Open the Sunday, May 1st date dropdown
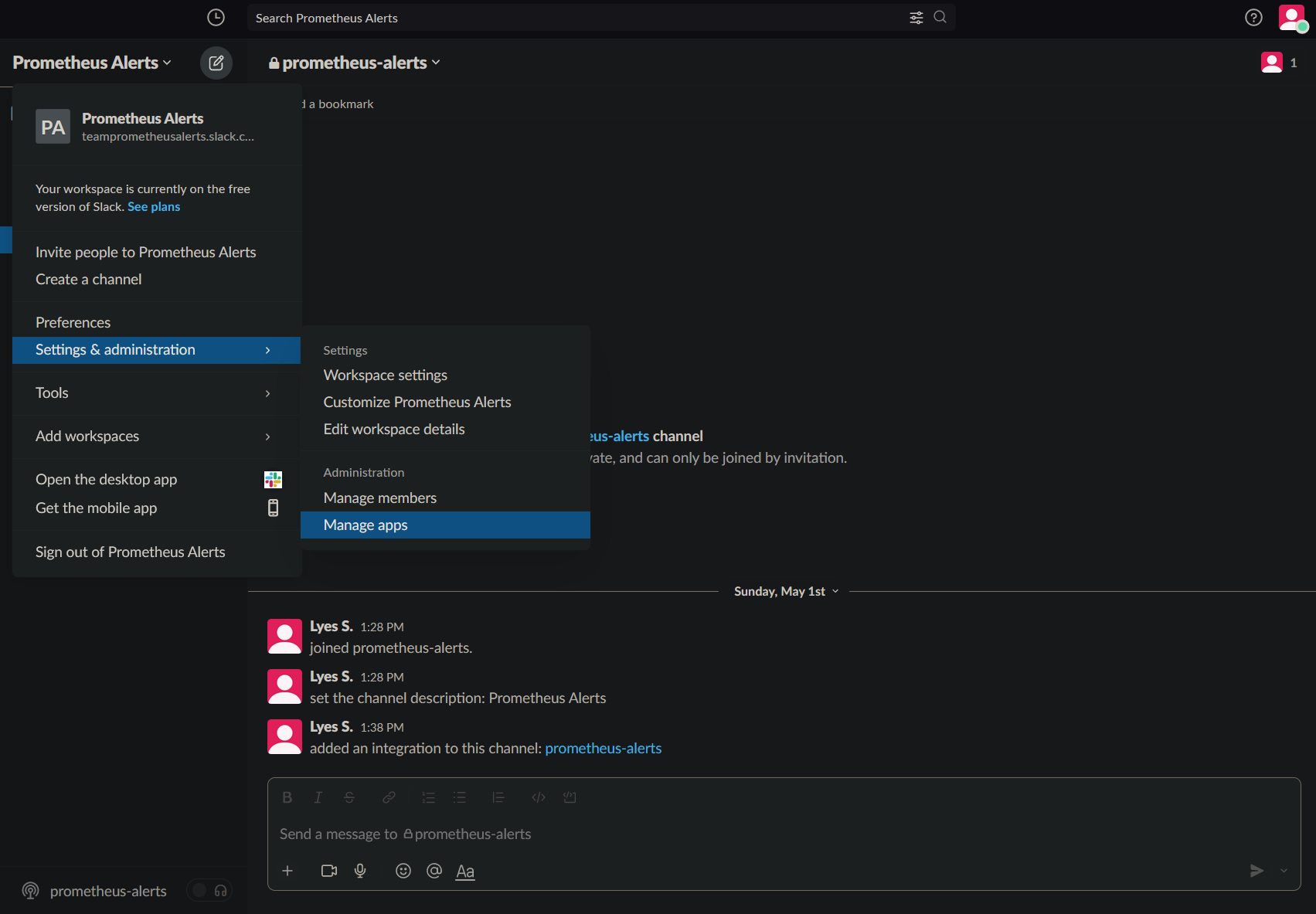Screen dimensions: 1316x914 [786, 591]
